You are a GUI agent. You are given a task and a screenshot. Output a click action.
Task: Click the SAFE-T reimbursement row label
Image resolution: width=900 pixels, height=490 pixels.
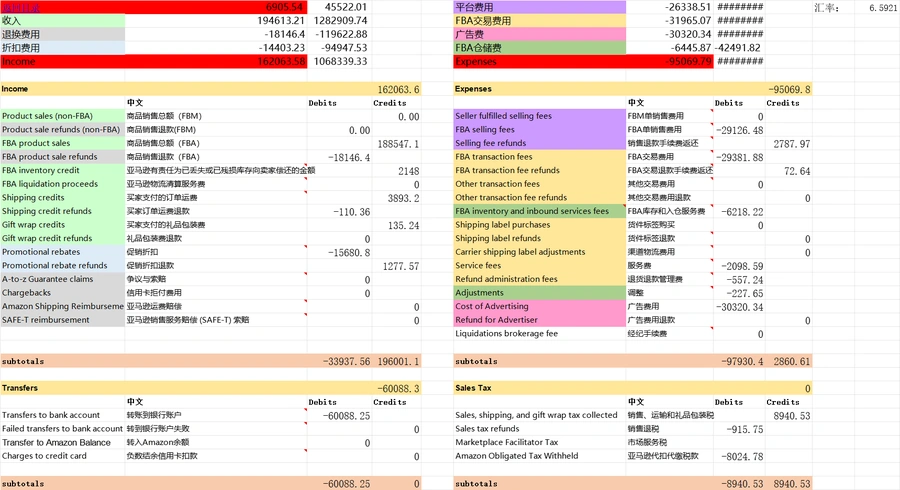tap(63, 320)
